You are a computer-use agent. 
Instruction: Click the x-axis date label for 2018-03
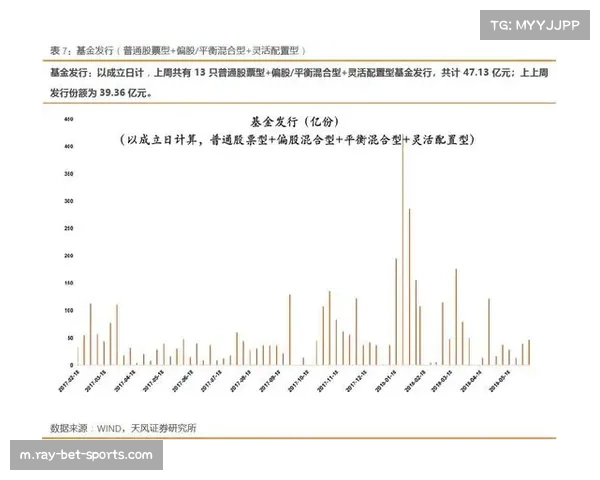pos(441,381)
